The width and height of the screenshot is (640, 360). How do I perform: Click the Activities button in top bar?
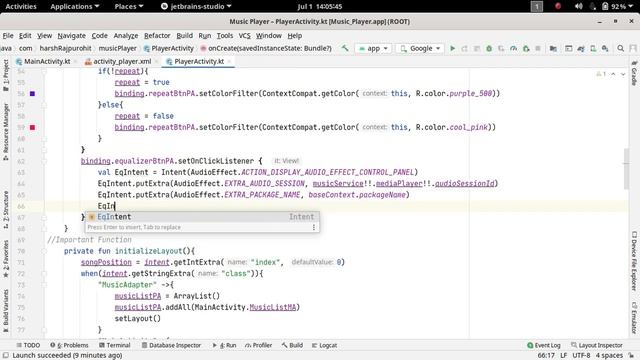(x=21, y=6)
